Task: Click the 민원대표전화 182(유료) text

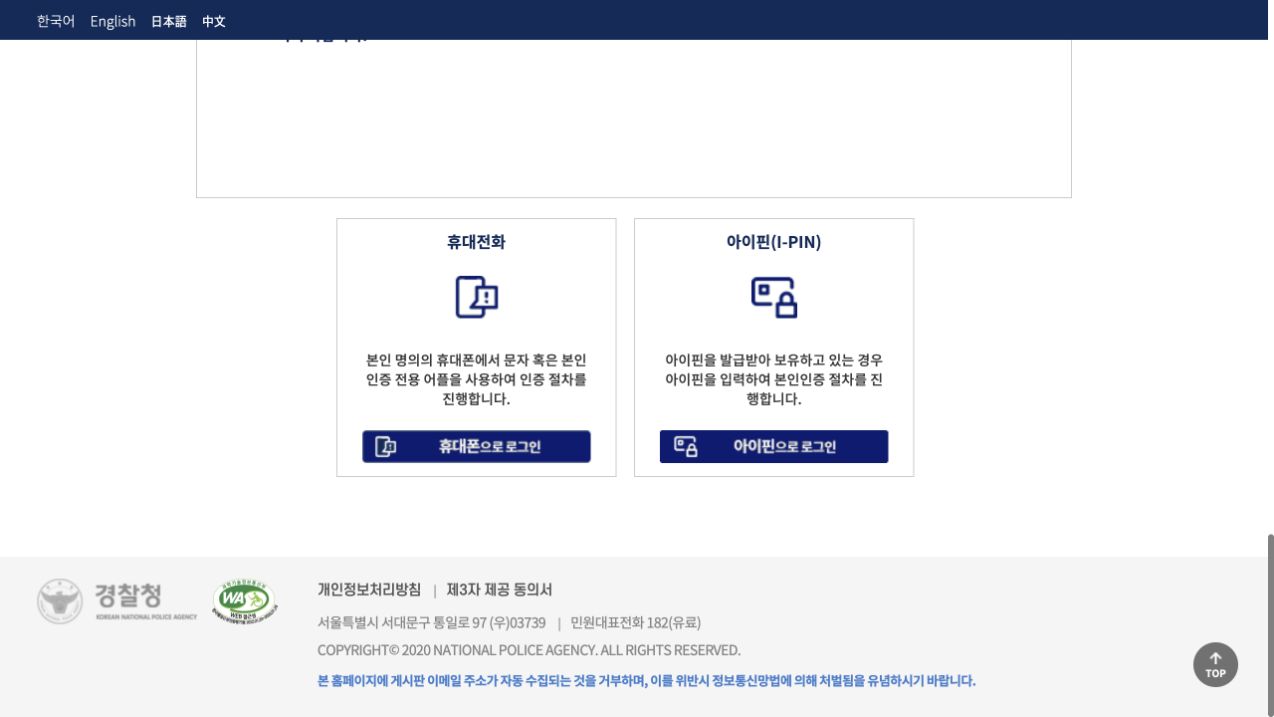Action: (x=635, y=623)
